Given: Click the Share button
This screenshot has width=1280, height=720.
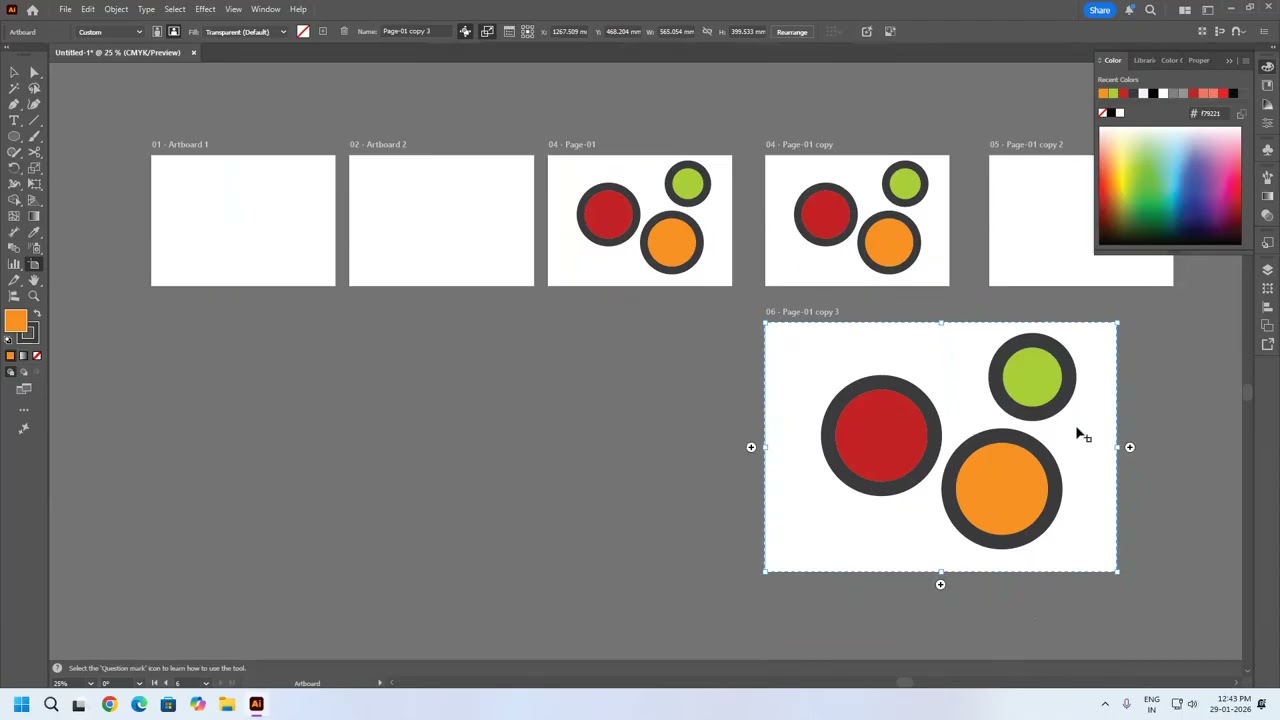Looking at the screenshot, I should pyautogui.click(x=1099, y=10).
